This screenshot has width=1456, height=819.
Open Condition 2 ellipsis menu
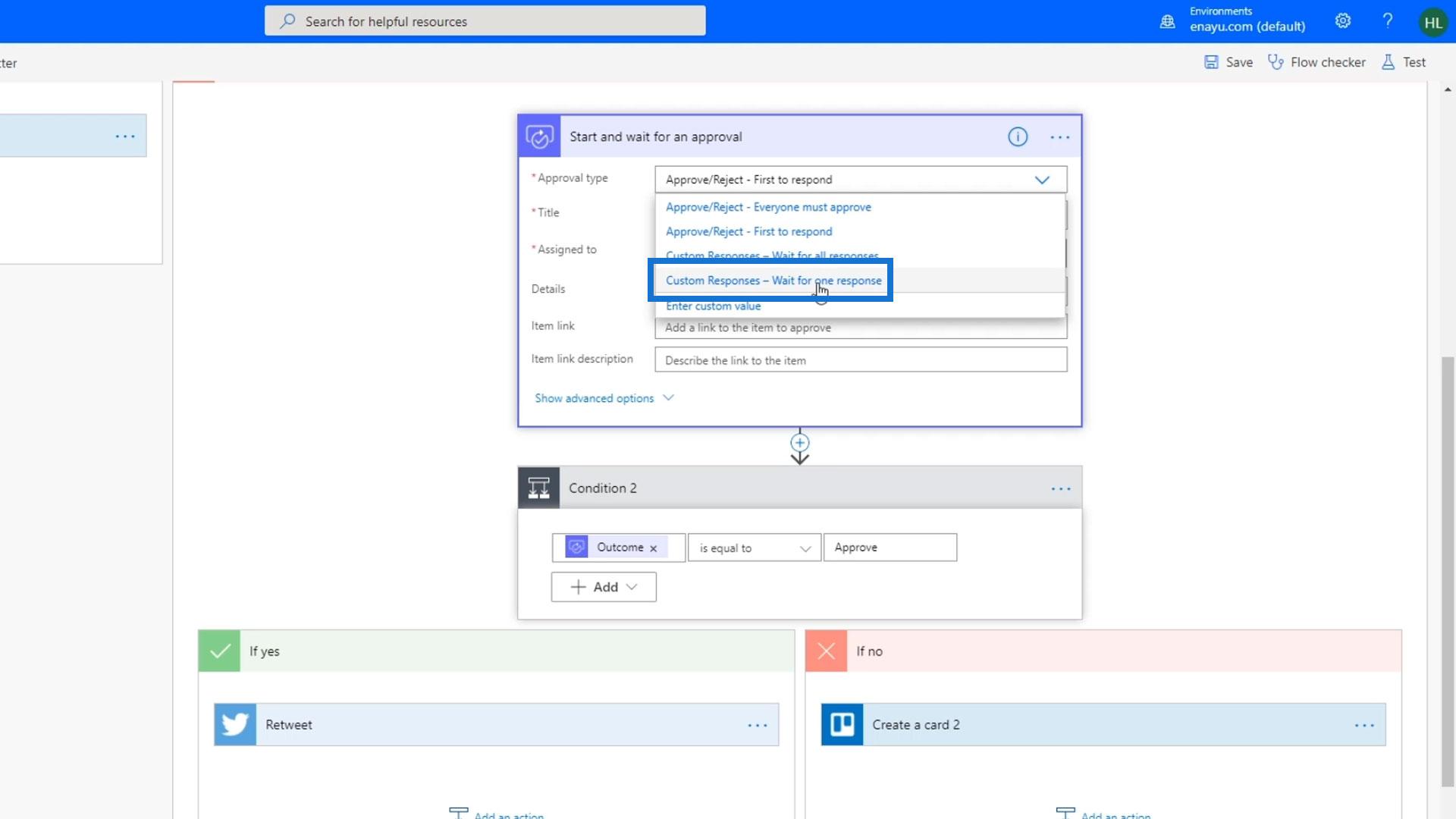[x=1060, y=489]
